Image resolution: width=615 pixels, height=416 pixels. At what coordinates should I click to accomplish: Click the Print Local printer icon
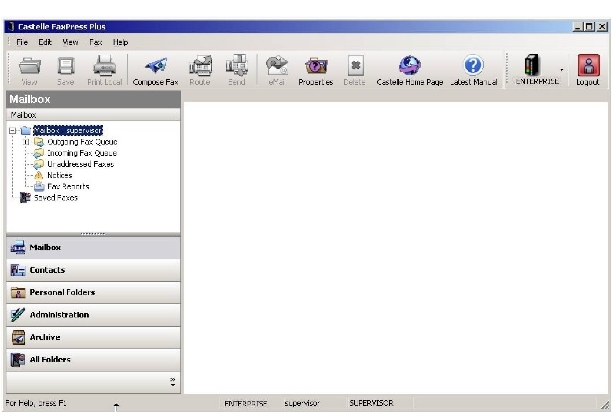[x=104, y=65]
